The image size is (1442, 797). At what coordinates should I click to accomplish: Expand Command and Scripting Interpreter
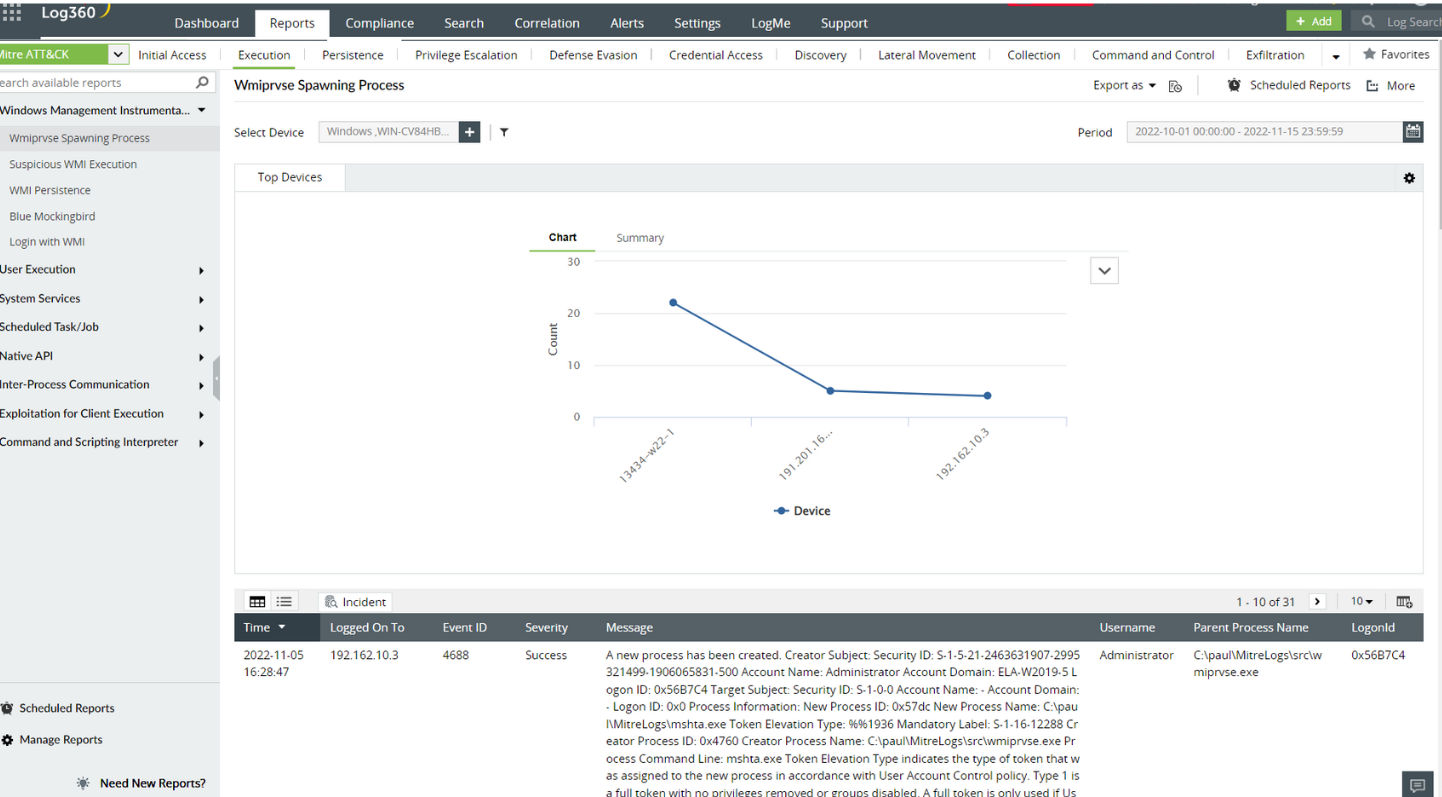click(x=201, y=443)
